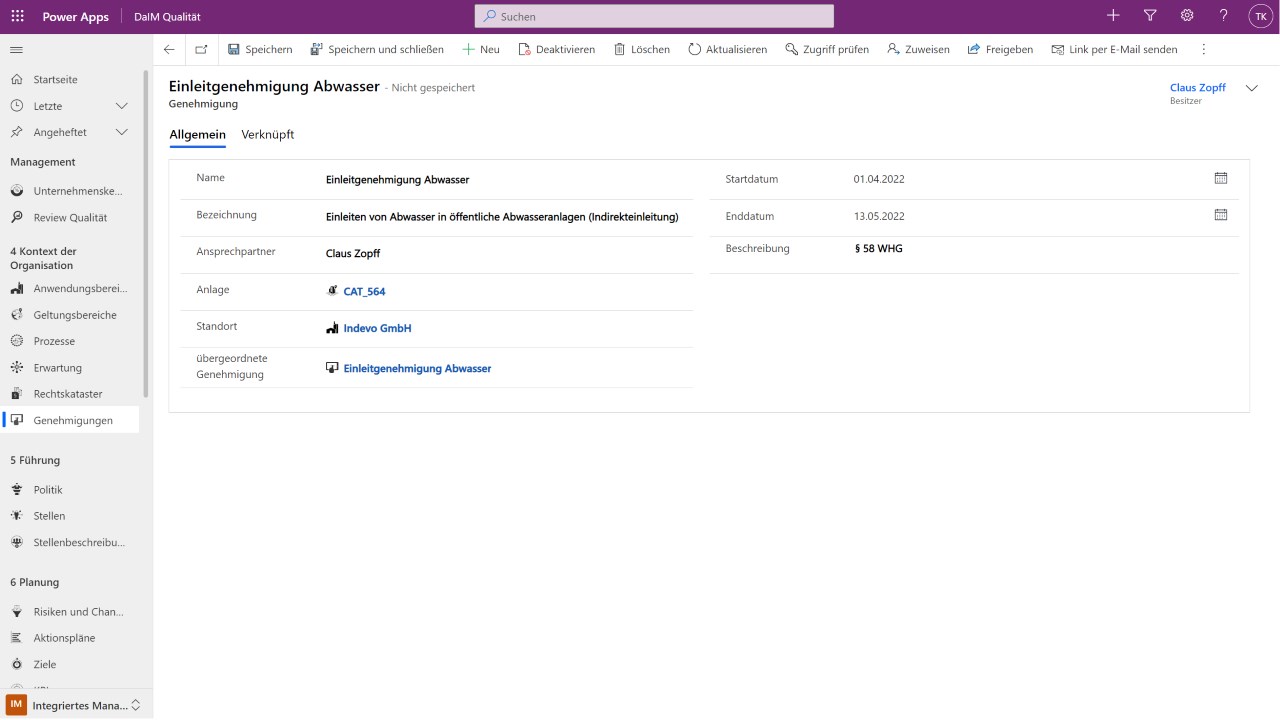Open Startdatum calendar picker
The width and height of the screenshot is (1280, 720).
click(1221, 178)
